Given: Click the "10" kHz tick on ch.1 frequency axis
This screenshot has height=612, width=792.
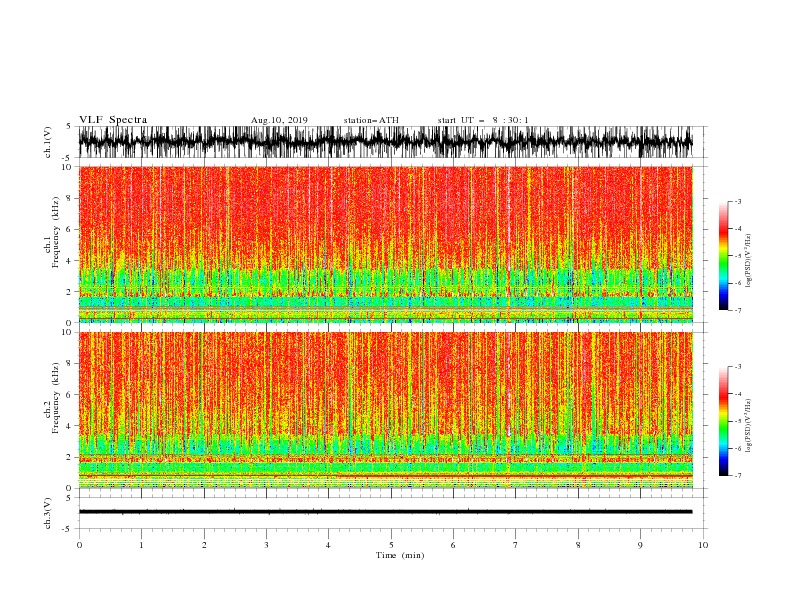Looking at the screenshot, I should pyautogui.click(x=68, y=167).
